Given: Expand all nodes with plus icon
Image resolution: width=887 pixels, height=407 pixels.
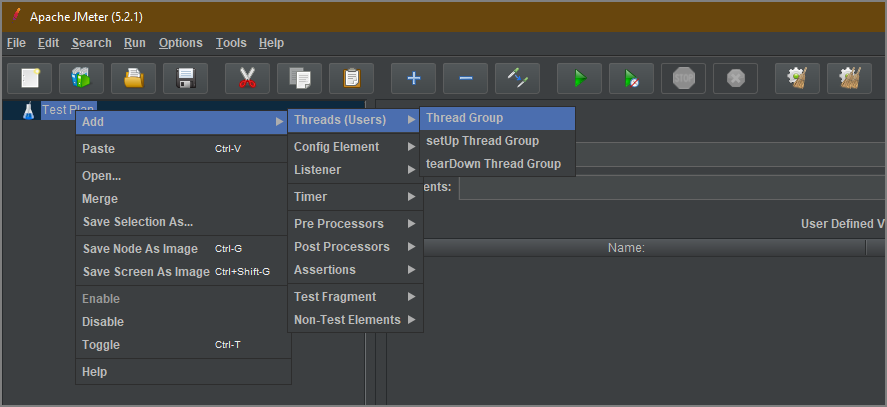Looking at the screenshot, I should pos(414,78).
